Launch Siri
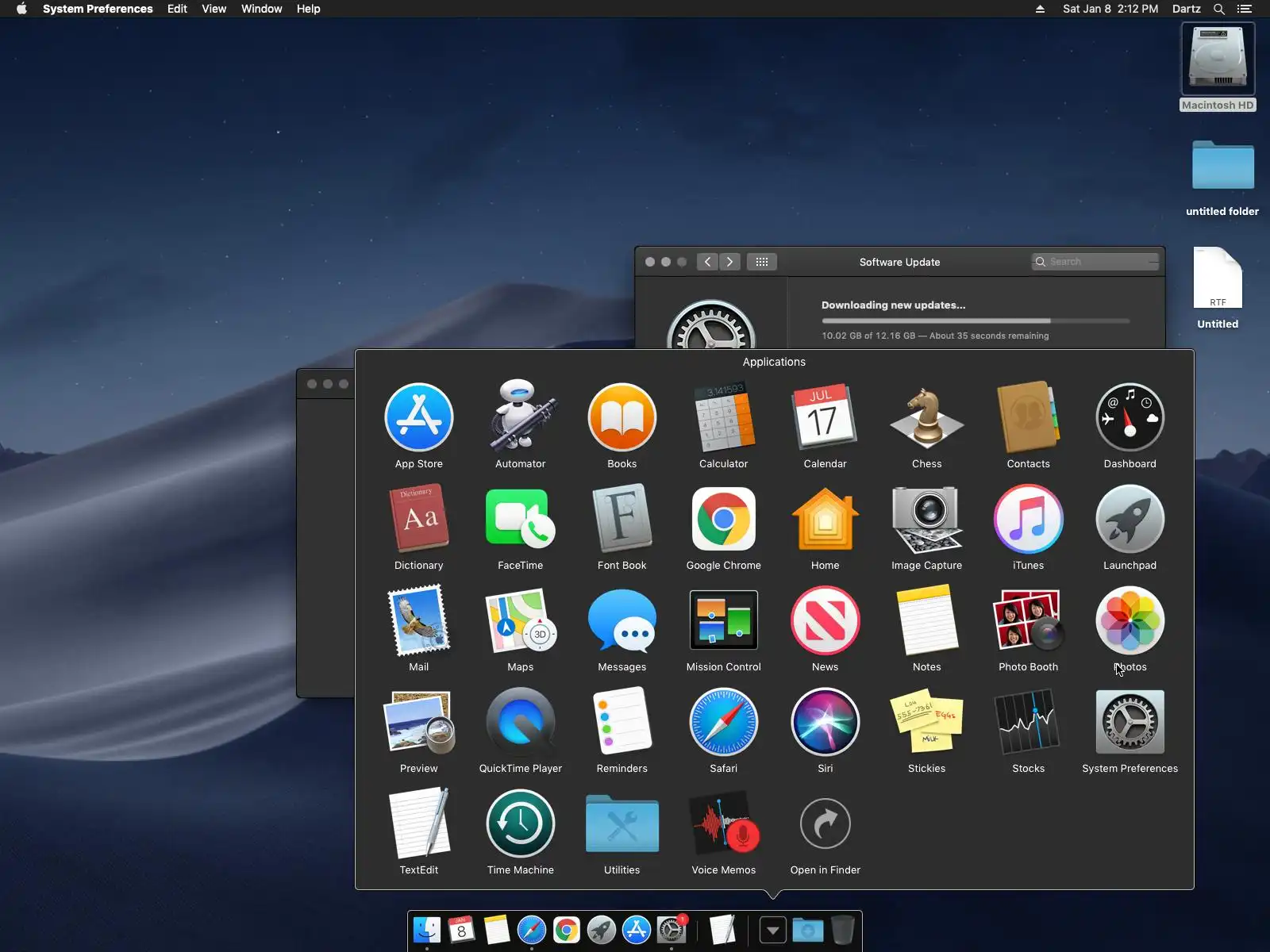 coord(825,723)
